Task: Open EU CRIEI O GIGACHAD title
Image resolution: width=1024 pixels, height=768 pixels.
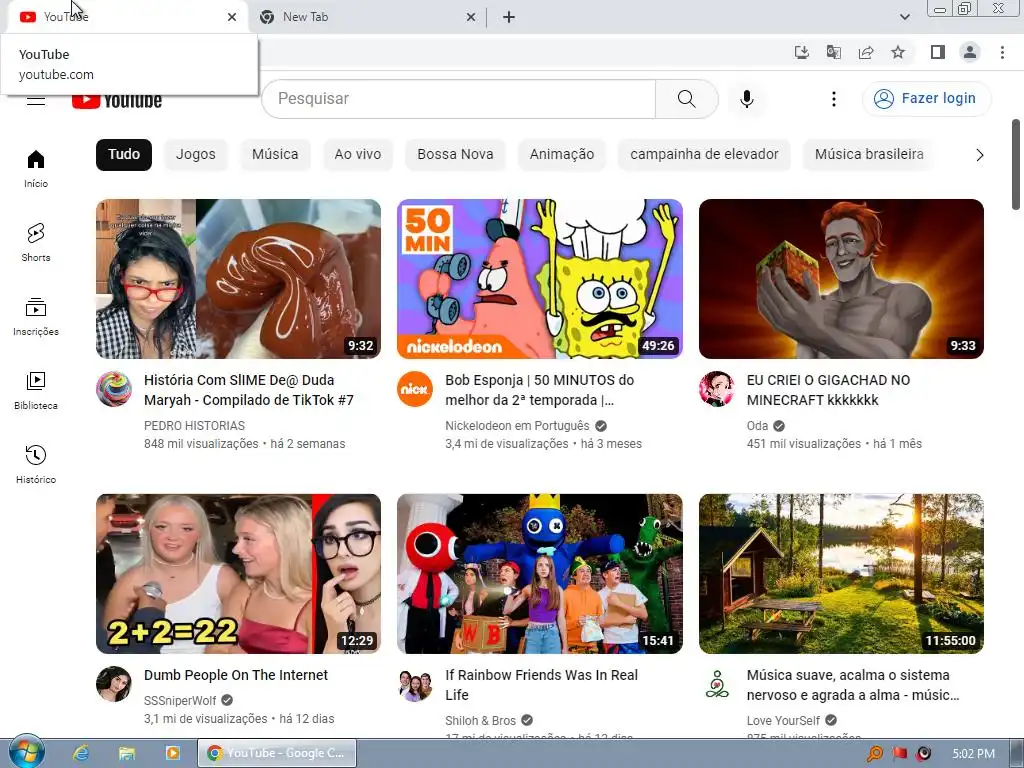Action: point(828,390)
